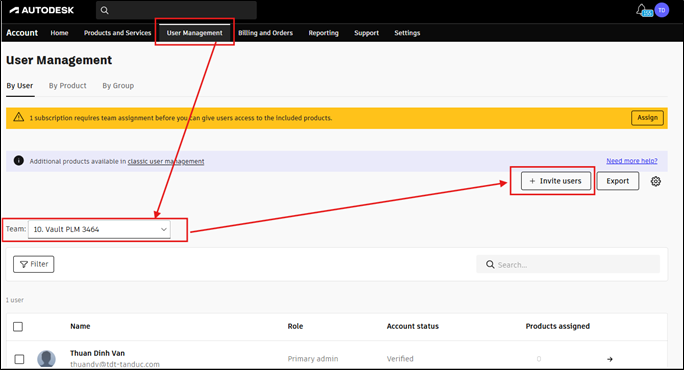The width and height of the screenshot is (684, 370).
Task: Open the Filter button
Action: [x=34, y=264]
